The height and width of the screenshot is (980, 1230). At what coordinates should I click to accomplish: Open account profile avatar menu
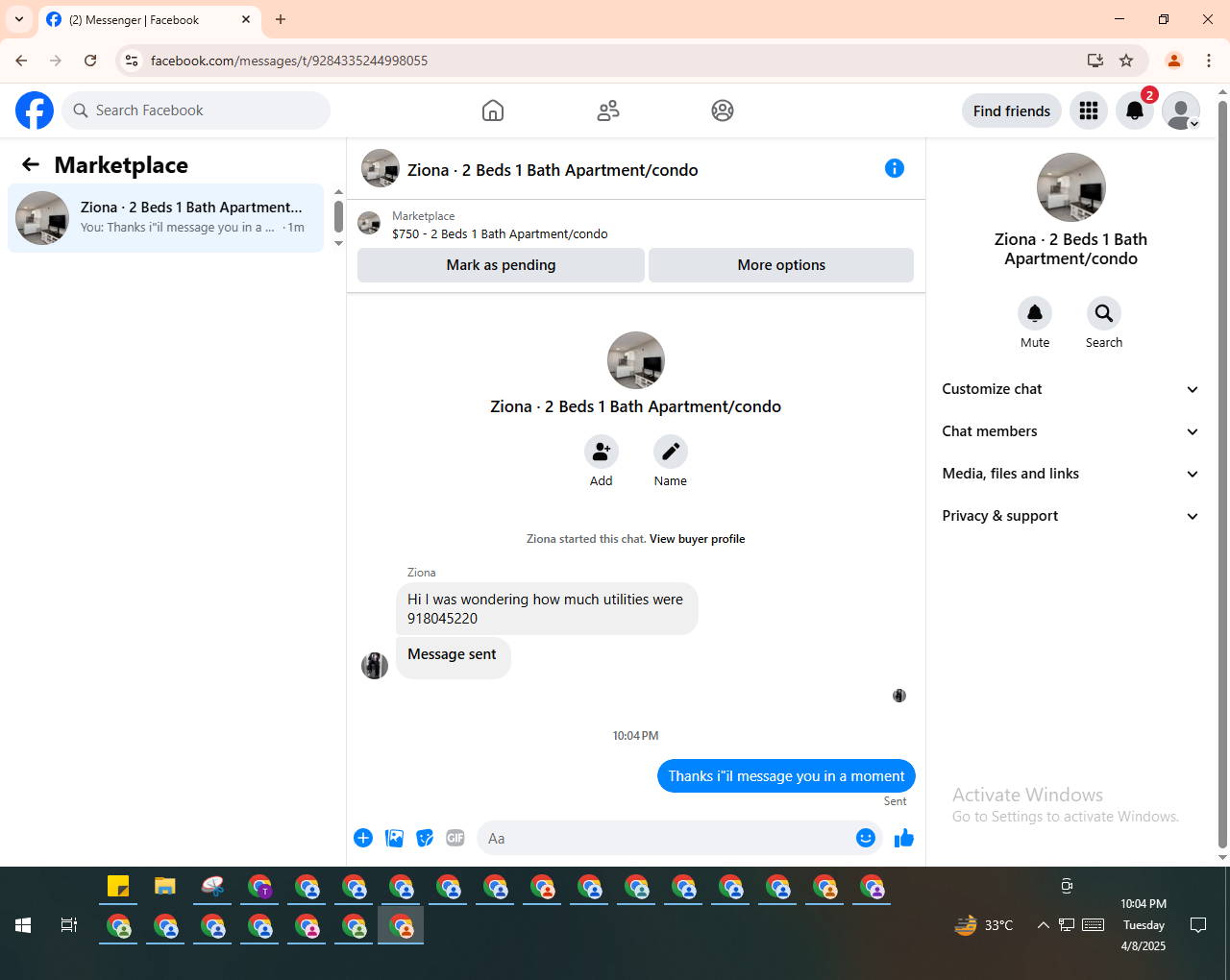pos(1181,110)
